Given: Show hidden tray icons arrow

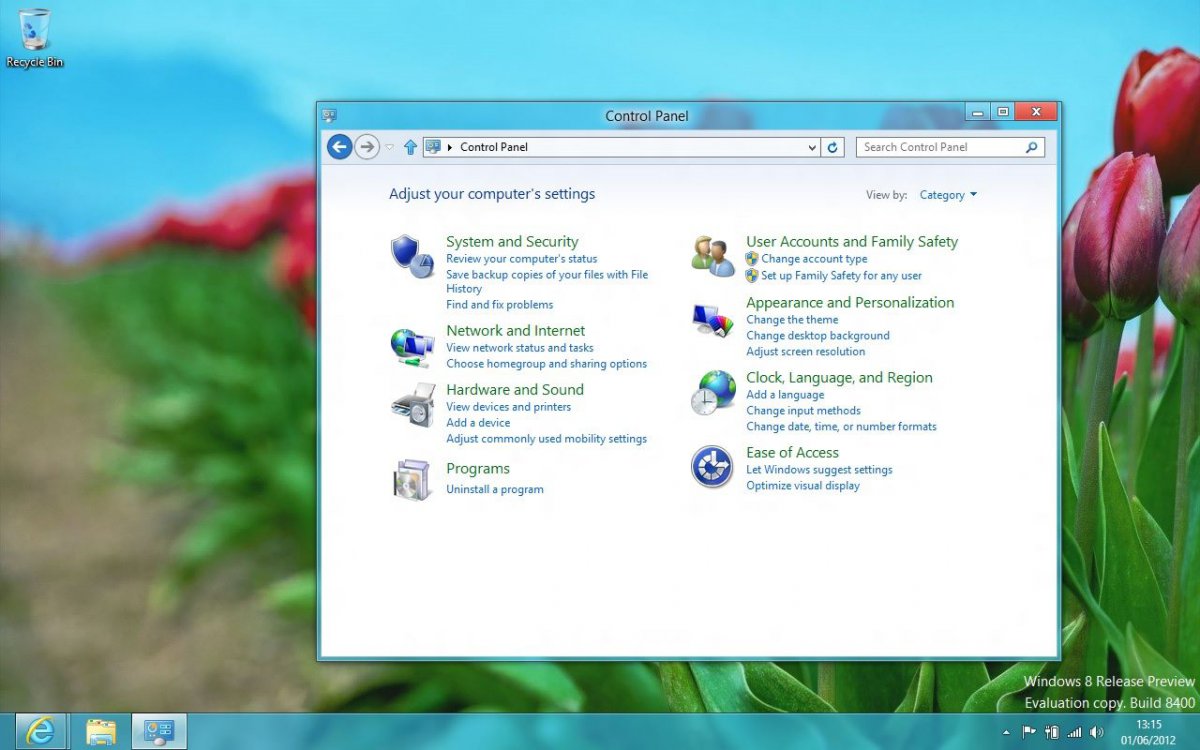Looking at the screenshot, I should coord(1007,733).
